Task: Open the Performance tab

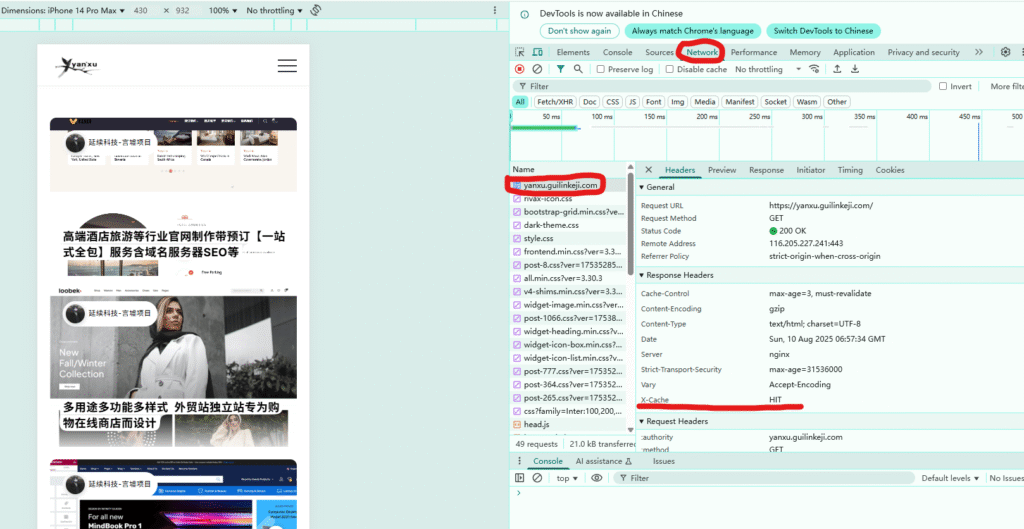Action: click(754, 52)
